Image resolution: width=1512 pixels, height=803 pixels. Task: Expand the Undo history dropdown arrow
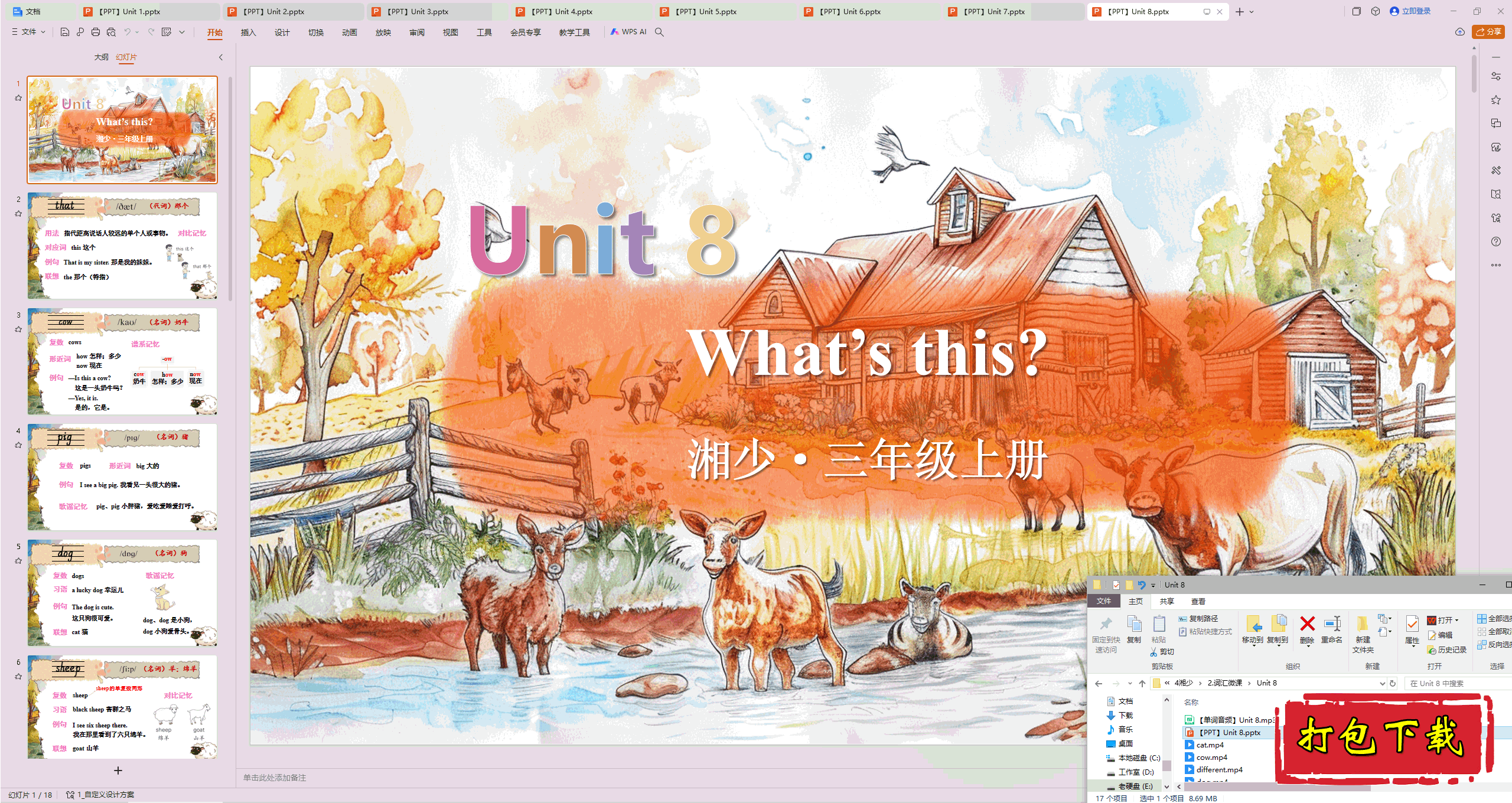(137, 32)
